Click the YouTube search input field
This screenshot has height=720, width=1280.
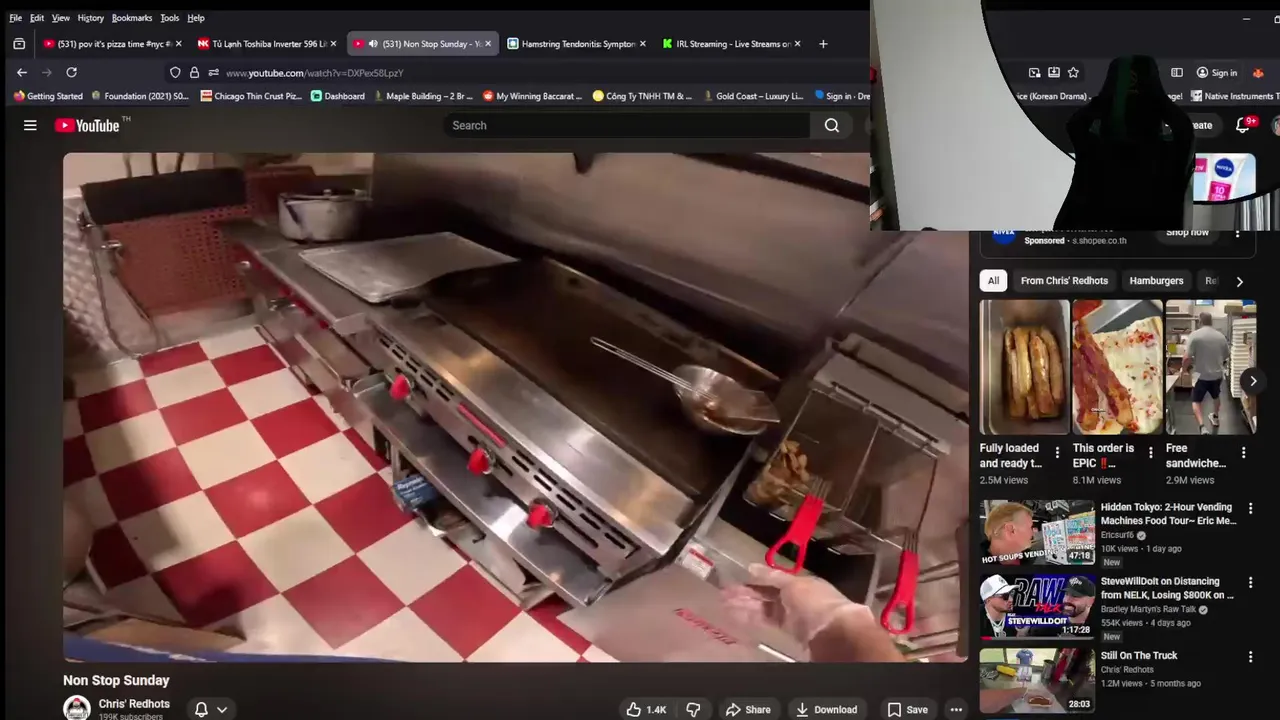[627, 125]
